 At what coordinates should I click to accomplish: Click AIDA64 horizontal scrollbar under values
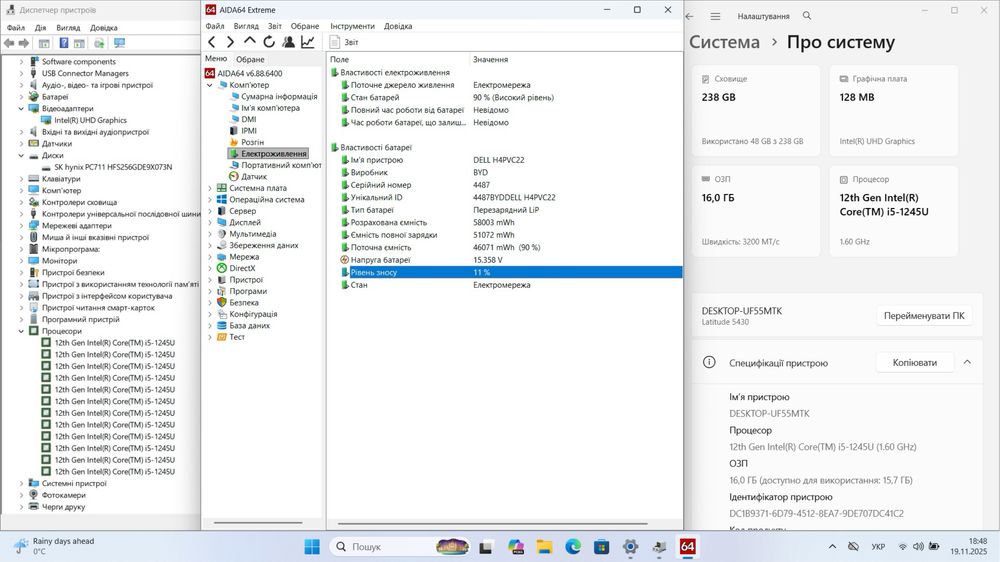pos(492,524)
